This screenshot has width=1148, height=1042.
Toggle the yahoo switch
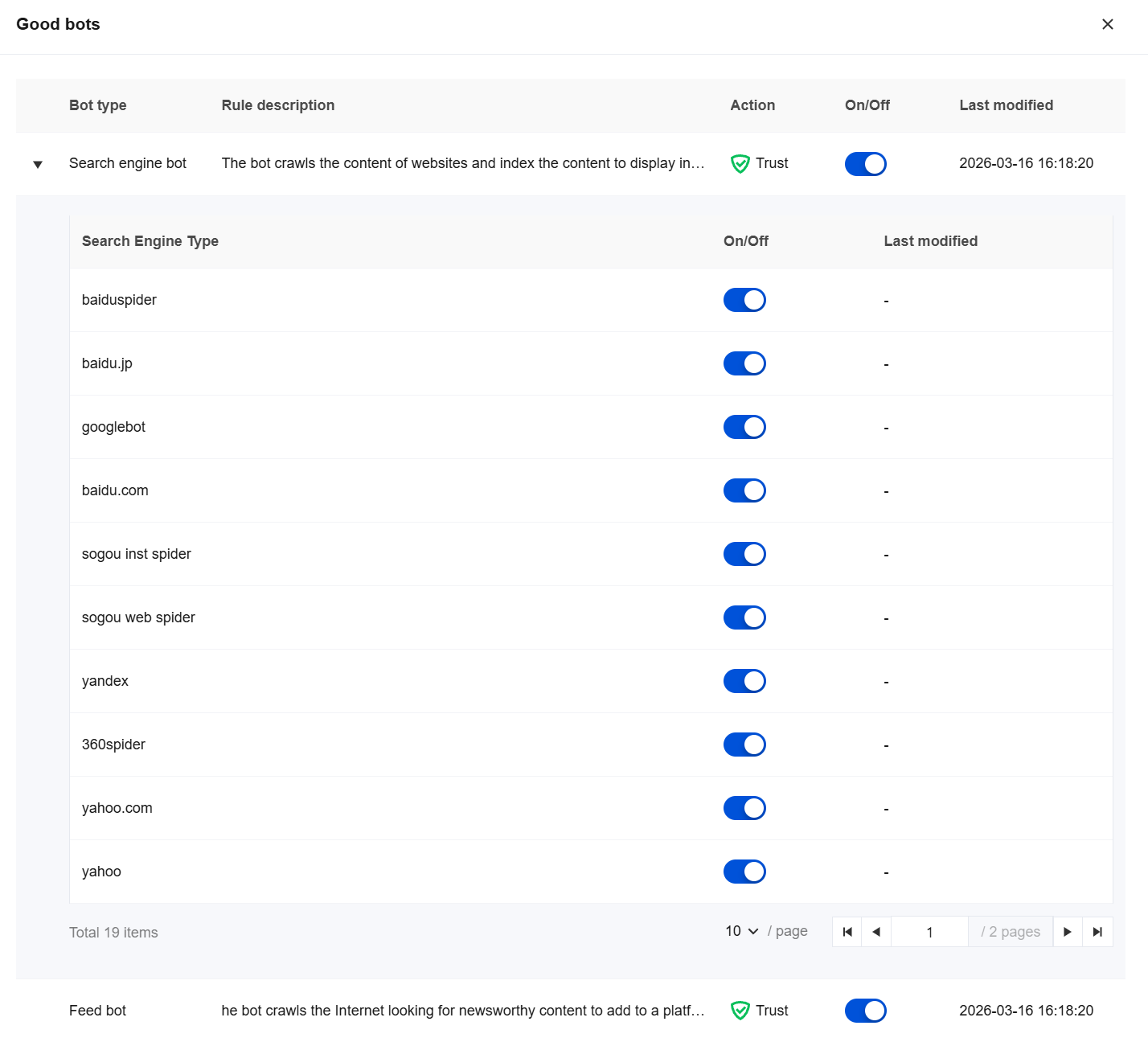[x=744, y=872]
